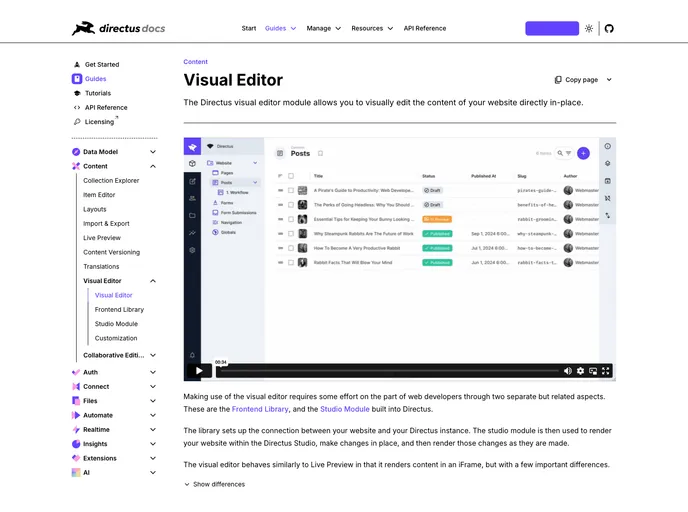Viewport: 688px width, 512px height.
Task: Open the Collection Explorer page
Action: tap(111, 181)
